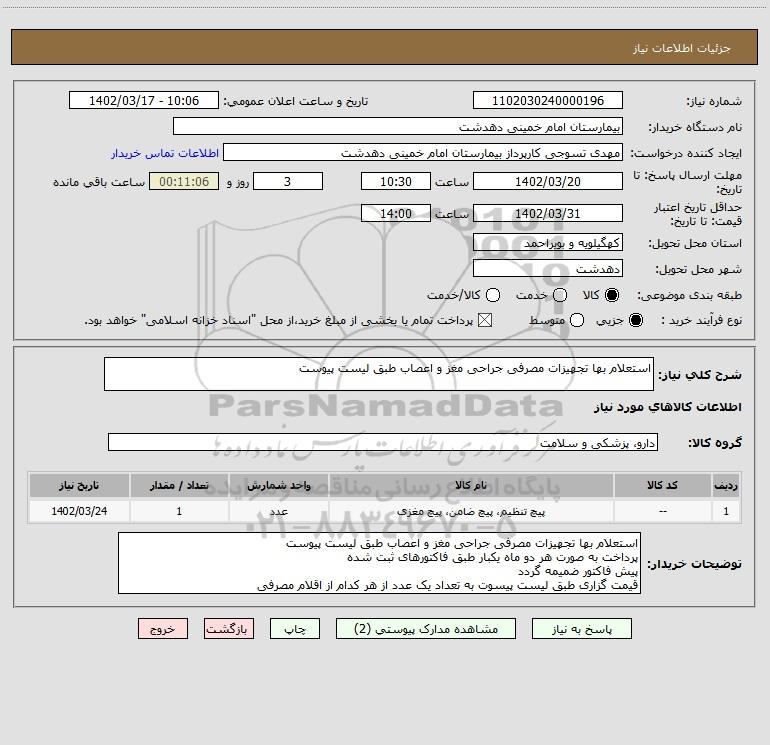The image size is (770, 745).
Task: Click the واحد شمارش column header
Action: click(278, 485)
